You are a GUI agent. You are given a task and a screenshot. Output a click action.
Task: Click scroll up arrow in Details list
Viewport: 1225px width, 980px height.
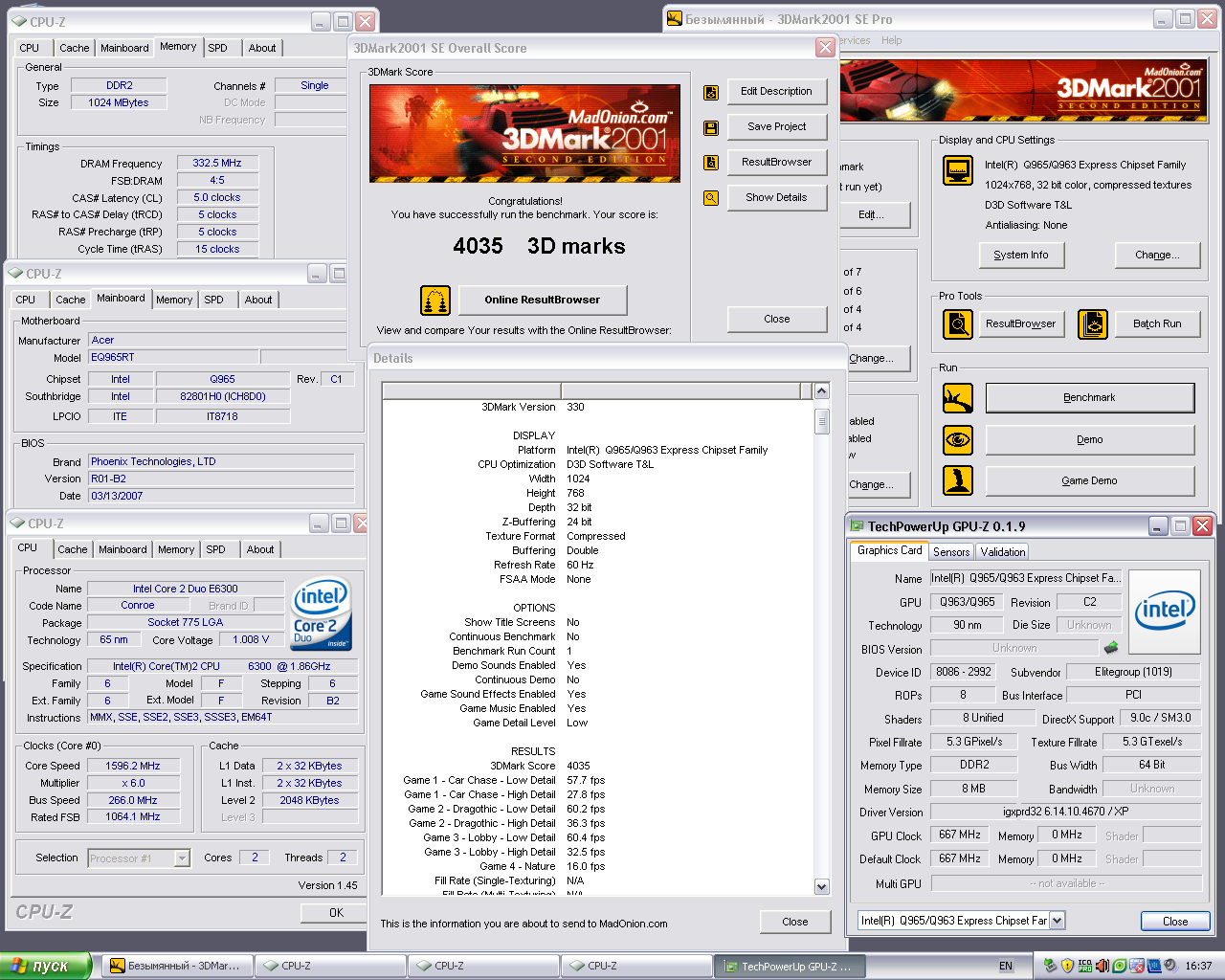(821, 390)
